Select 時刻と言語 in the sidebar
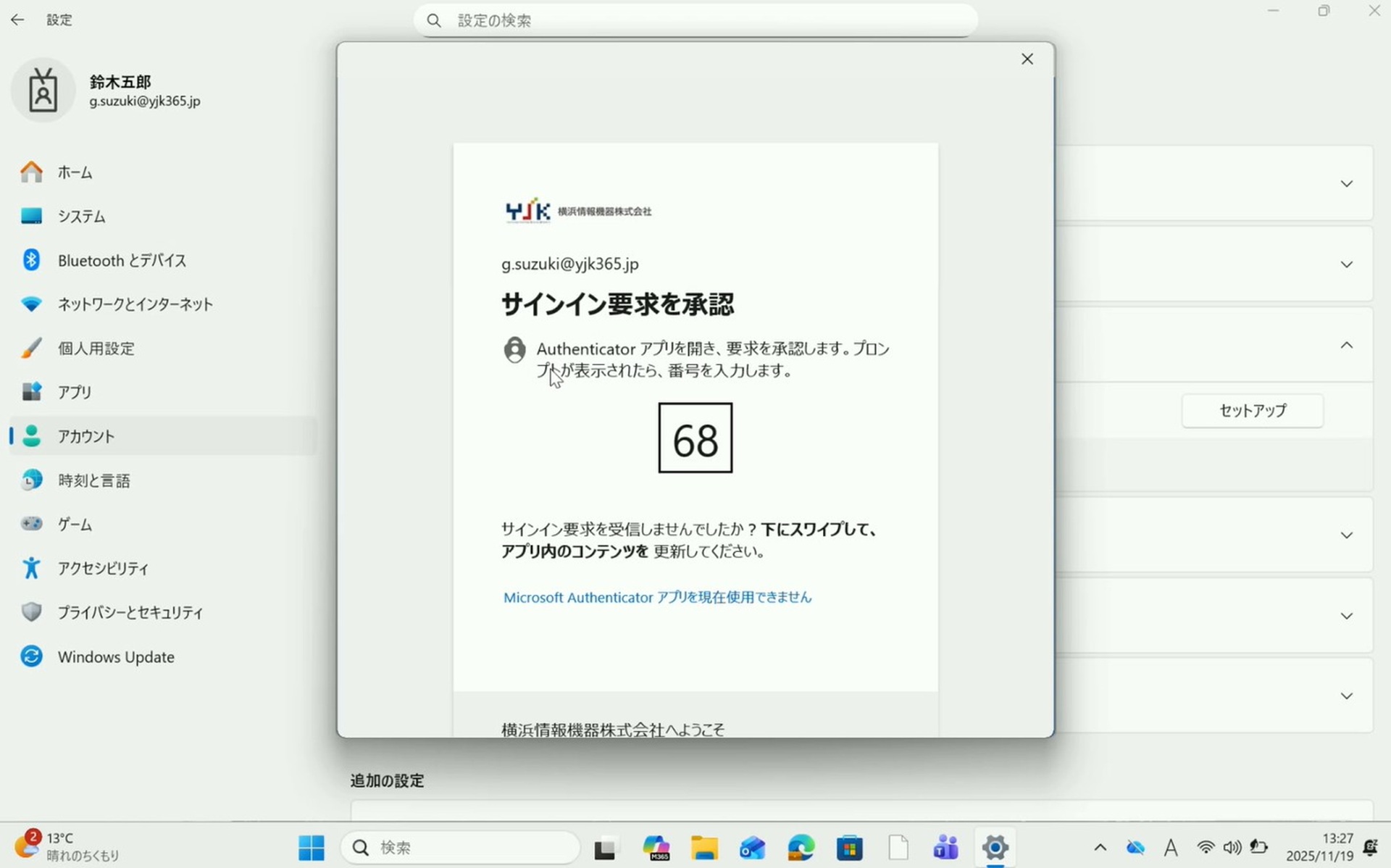The width and height of the screenshot is (1391, 868). (x=93, y=481)
